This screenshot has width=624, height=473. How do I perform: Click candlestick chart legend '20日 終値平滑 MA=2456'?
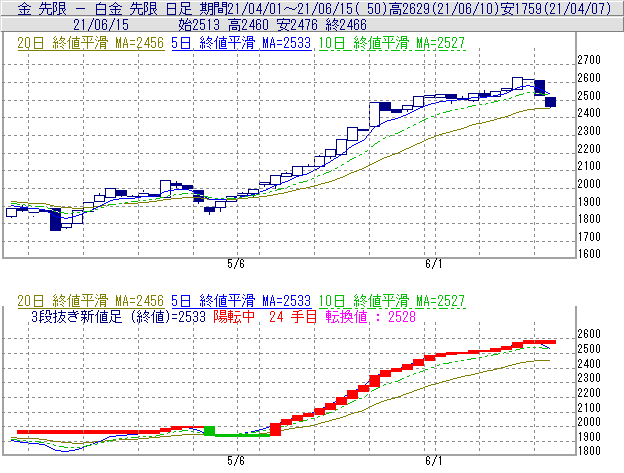(x=91, y=43)
